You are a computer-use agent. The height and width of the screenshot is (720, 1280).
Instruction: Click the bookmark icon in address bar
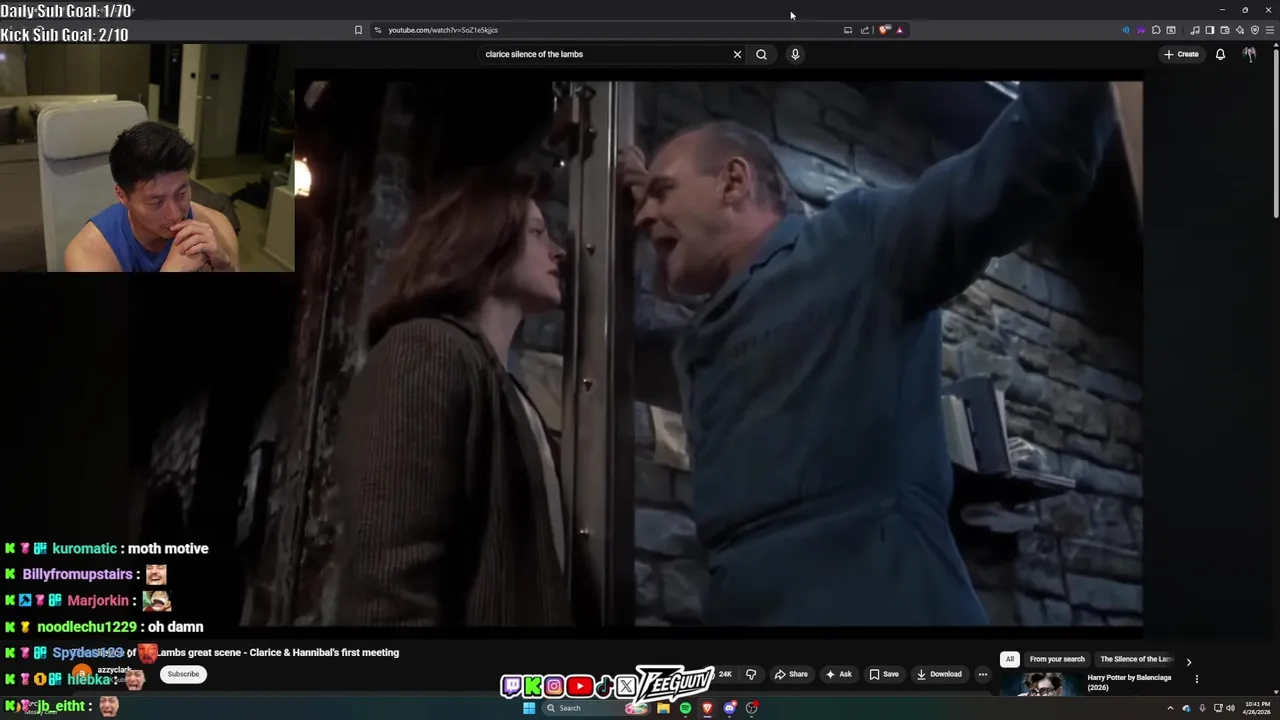(x=358, y=30)
